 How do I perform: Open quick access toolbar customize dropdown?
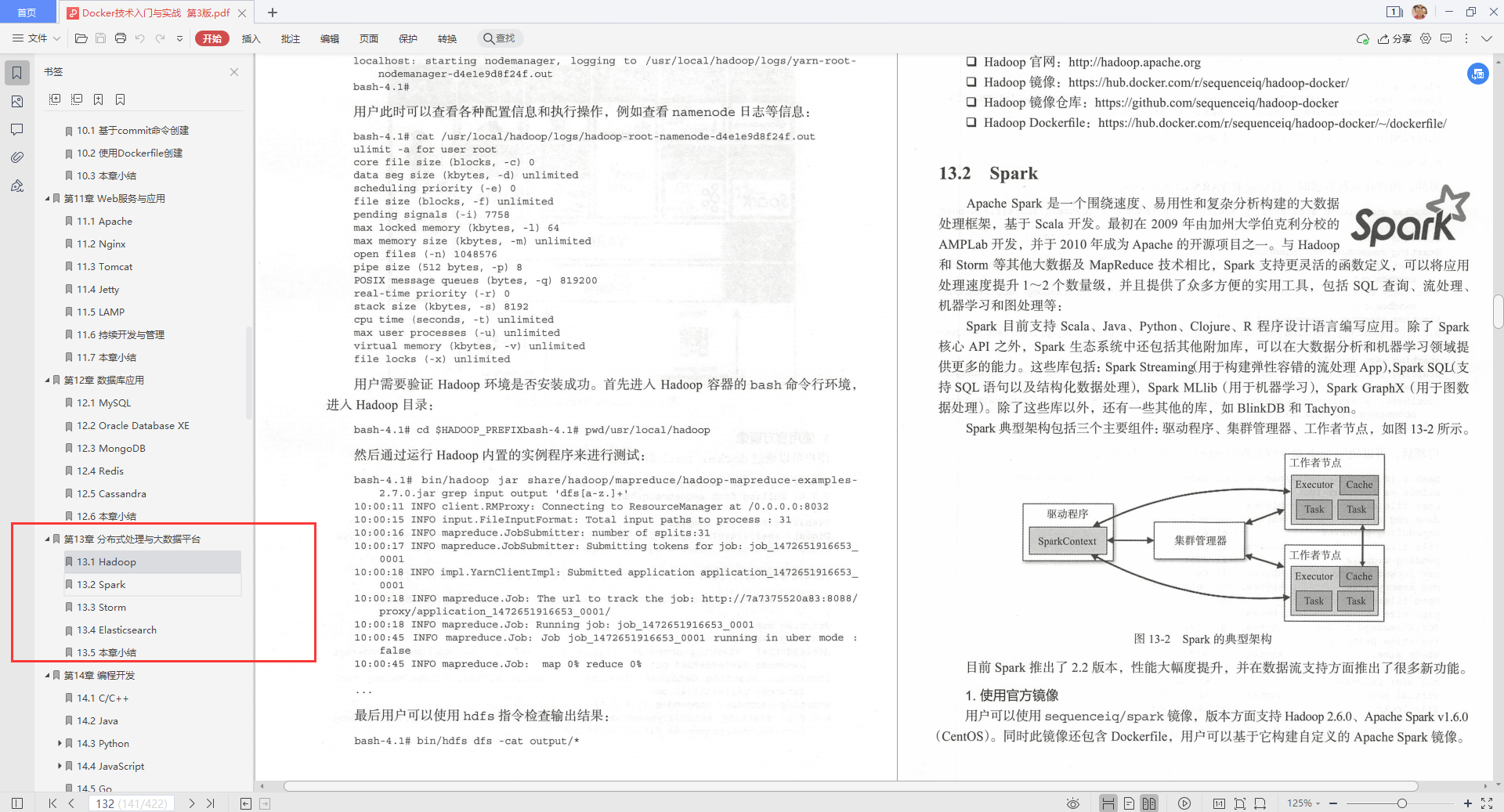(179, 38)
